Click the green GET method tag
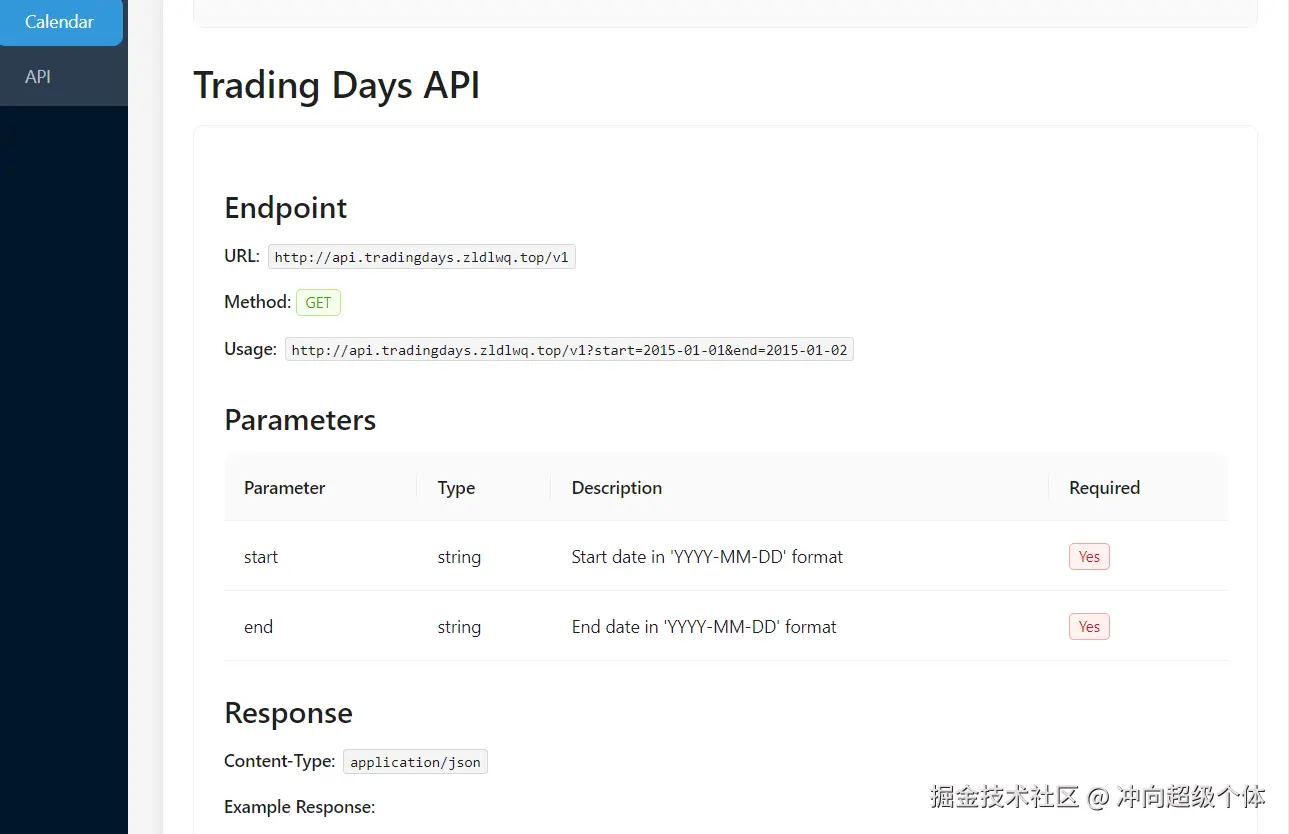This screenshot has height=834, width=1289. click(x=318, y=302)
